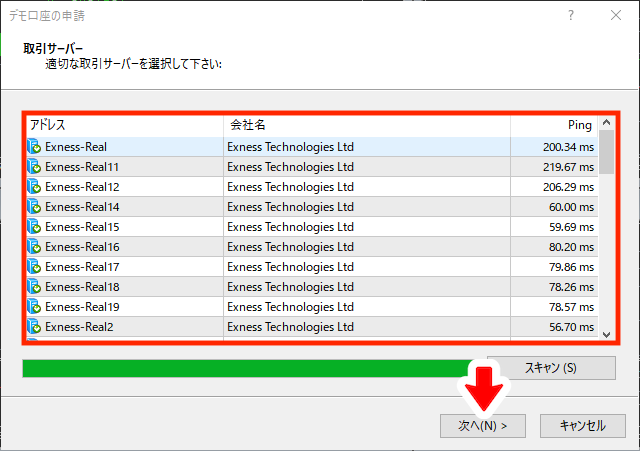The height and width of the screenshot is (451, 640).
Task: Click company name in the Exness-Real19 row
Action: click(290, 307)
